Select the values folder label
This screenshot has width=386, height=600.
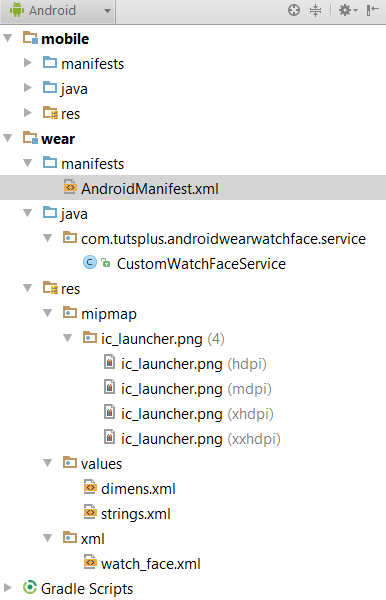click(101, 464)
